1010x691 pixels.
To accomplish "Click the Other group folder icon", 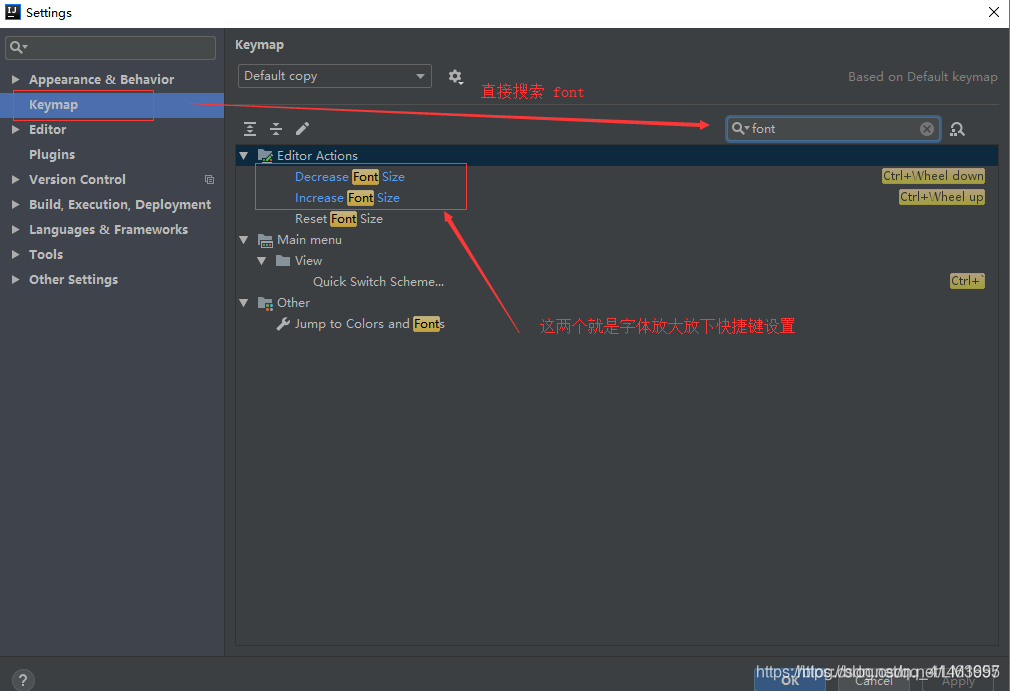I will (x=265, y=303).
